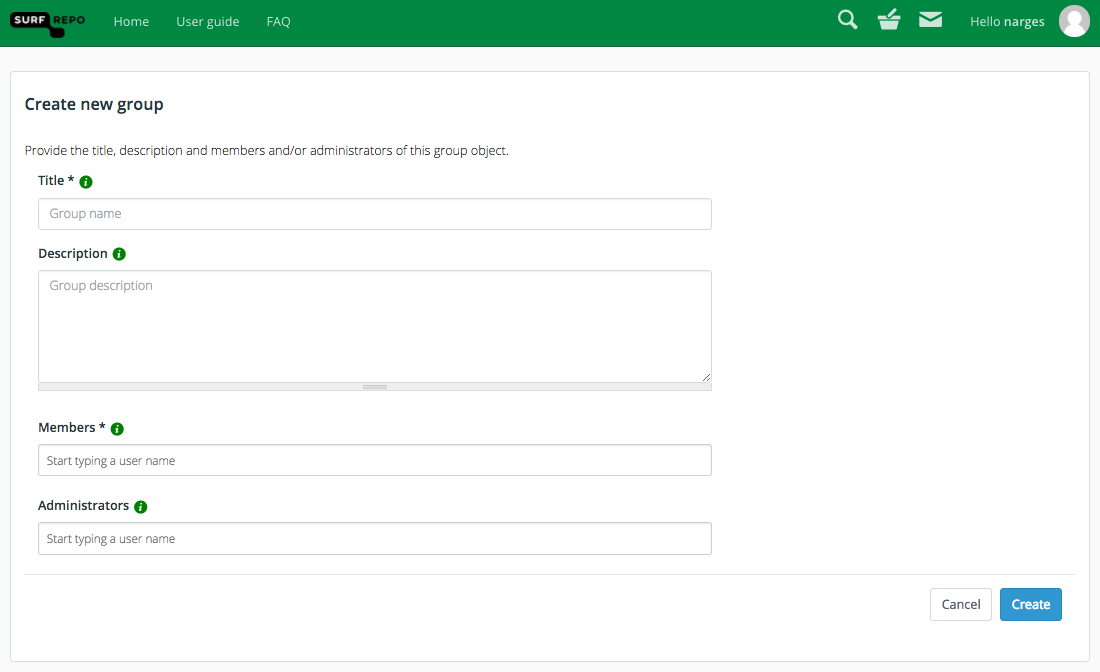Focus the Group name title field
The width and height of the screenshot is (1100, 672).
point(375,214)
